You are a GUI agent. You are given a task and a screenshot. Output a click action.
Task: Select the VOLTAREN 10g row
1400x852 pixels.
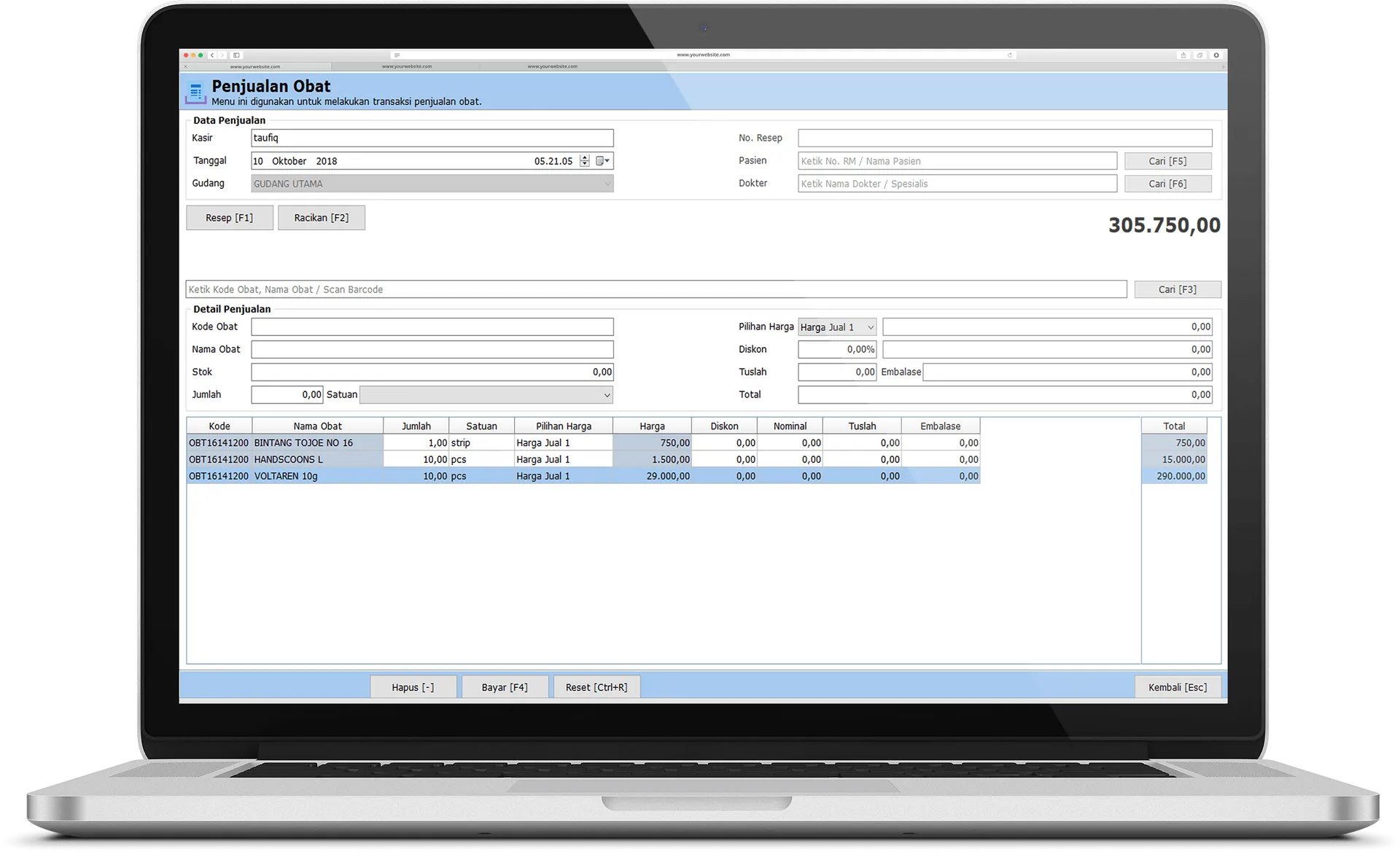tap(583, 477)
